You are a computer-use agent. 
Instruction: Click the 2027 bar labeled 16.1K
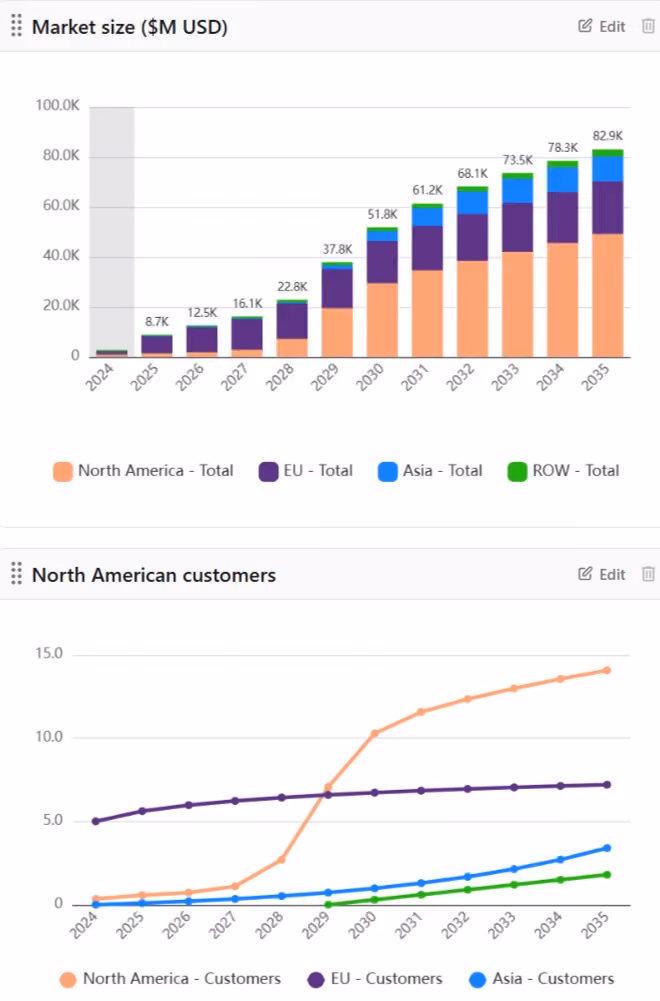[247, 336]
